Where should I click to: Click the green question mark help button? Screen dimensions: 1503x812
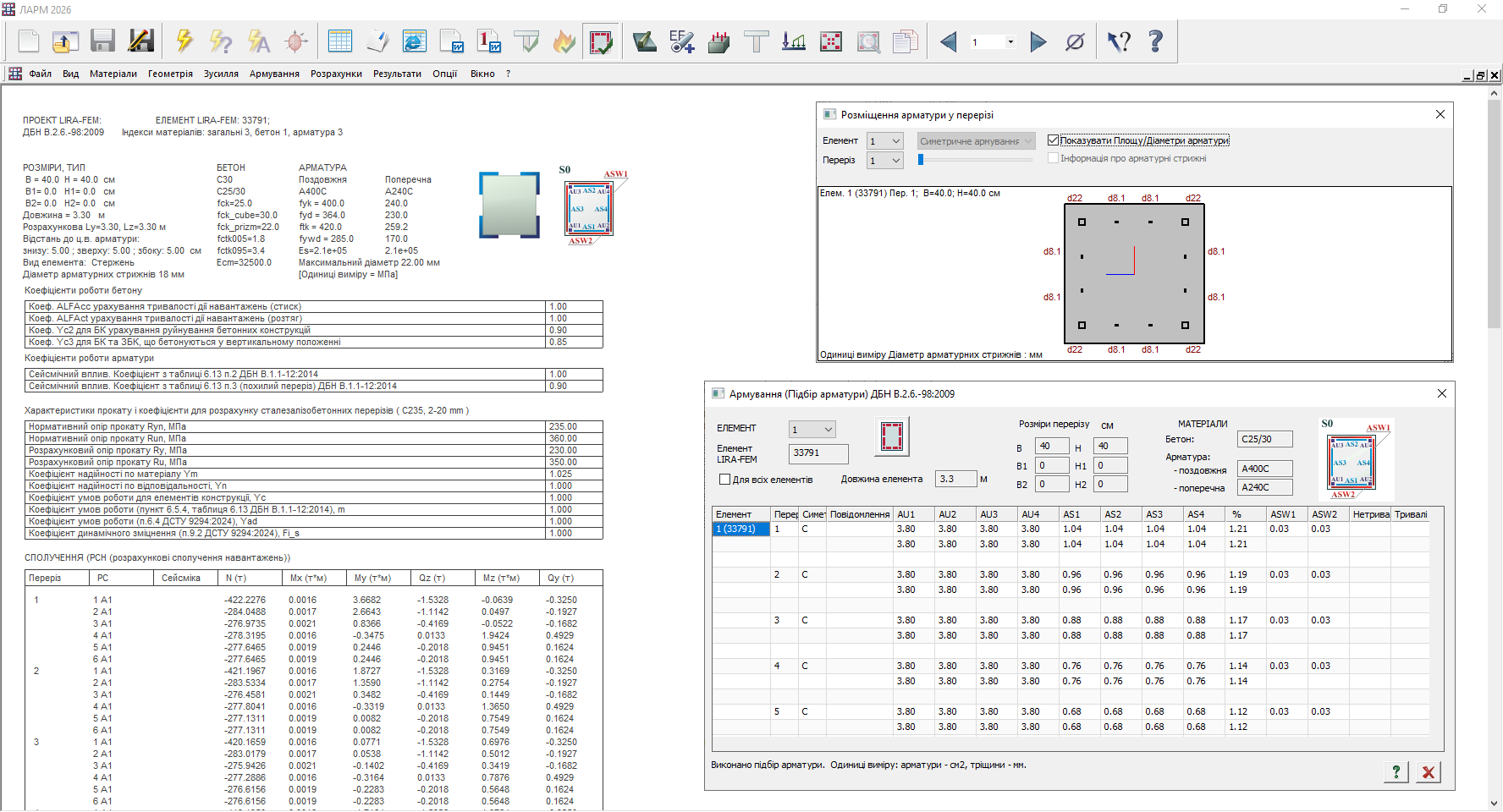(1396, 771)
